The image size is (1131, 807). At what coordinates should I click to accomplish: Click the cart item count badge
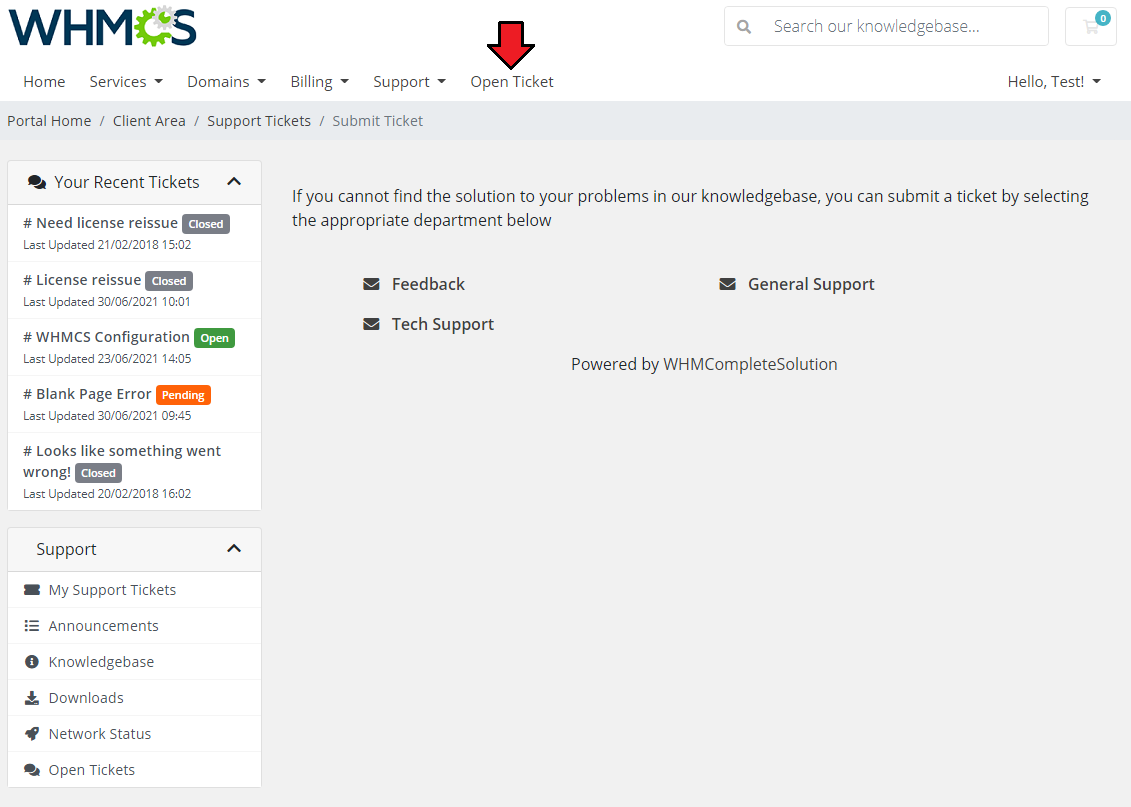coord(1102,18)
